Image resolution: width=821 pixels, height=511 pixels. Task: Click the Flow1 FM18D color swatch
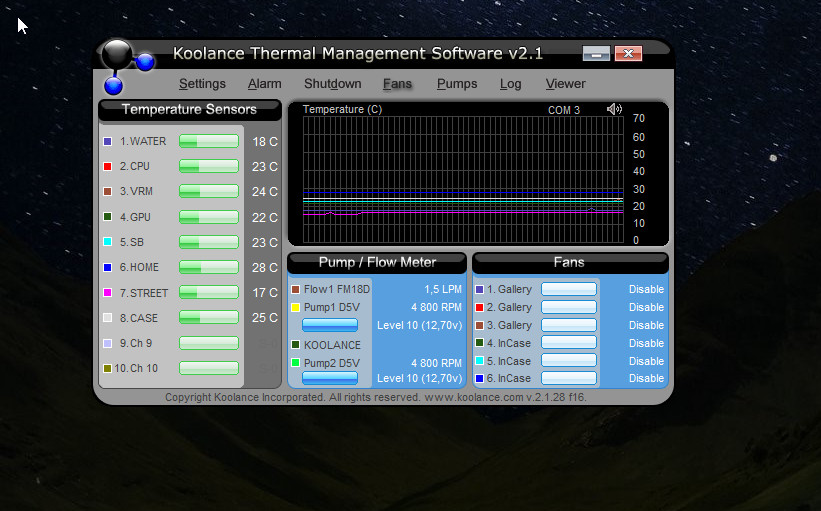point(295,290)
